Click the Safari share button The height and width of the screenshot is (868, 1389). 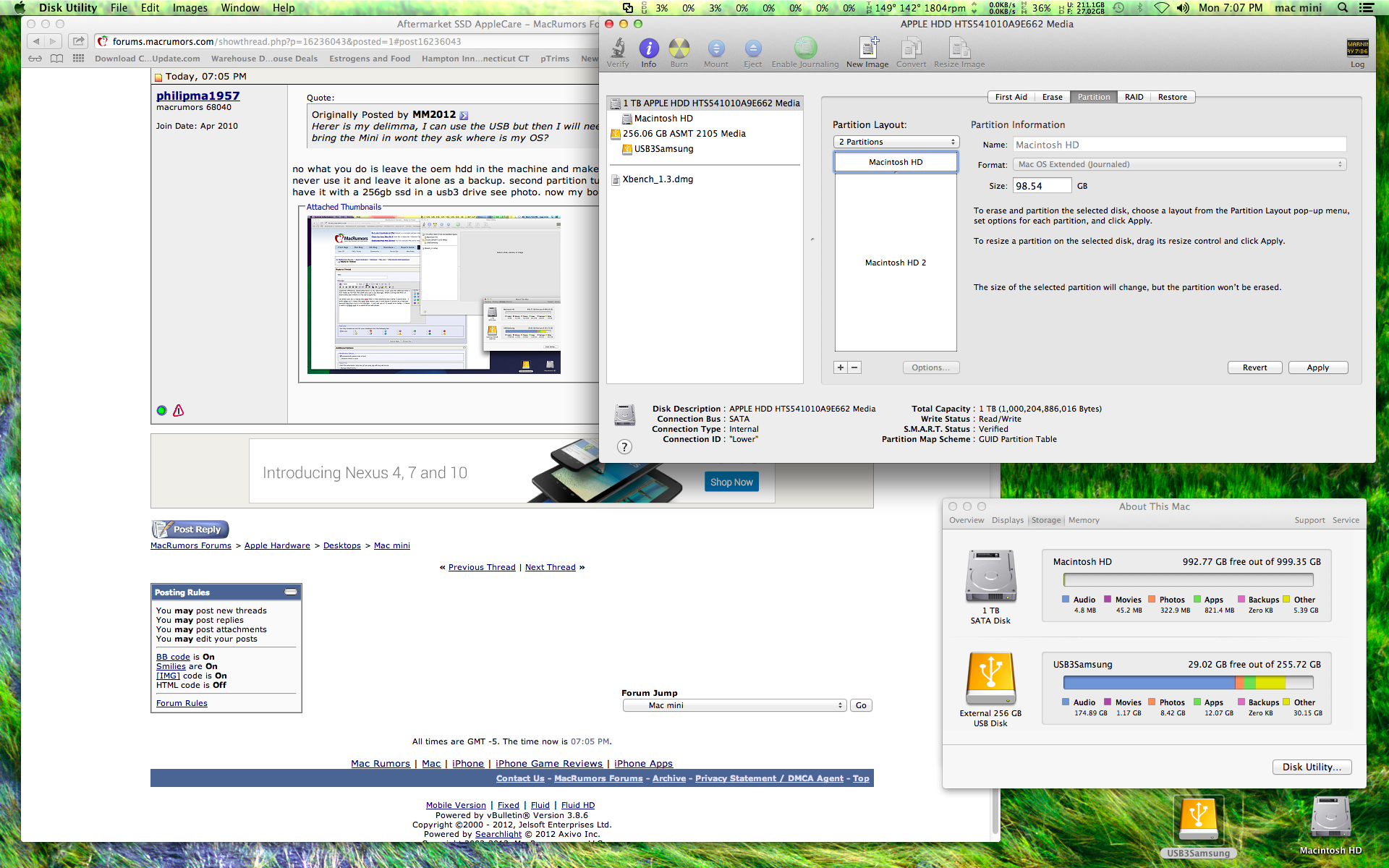click(79, 41)
